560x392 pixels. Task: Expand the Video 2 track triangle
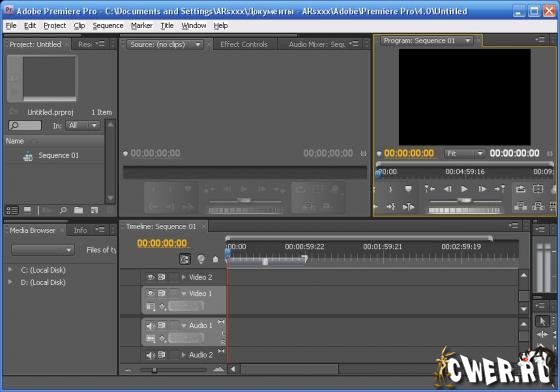pyautogui.click(x=184, y=277)
